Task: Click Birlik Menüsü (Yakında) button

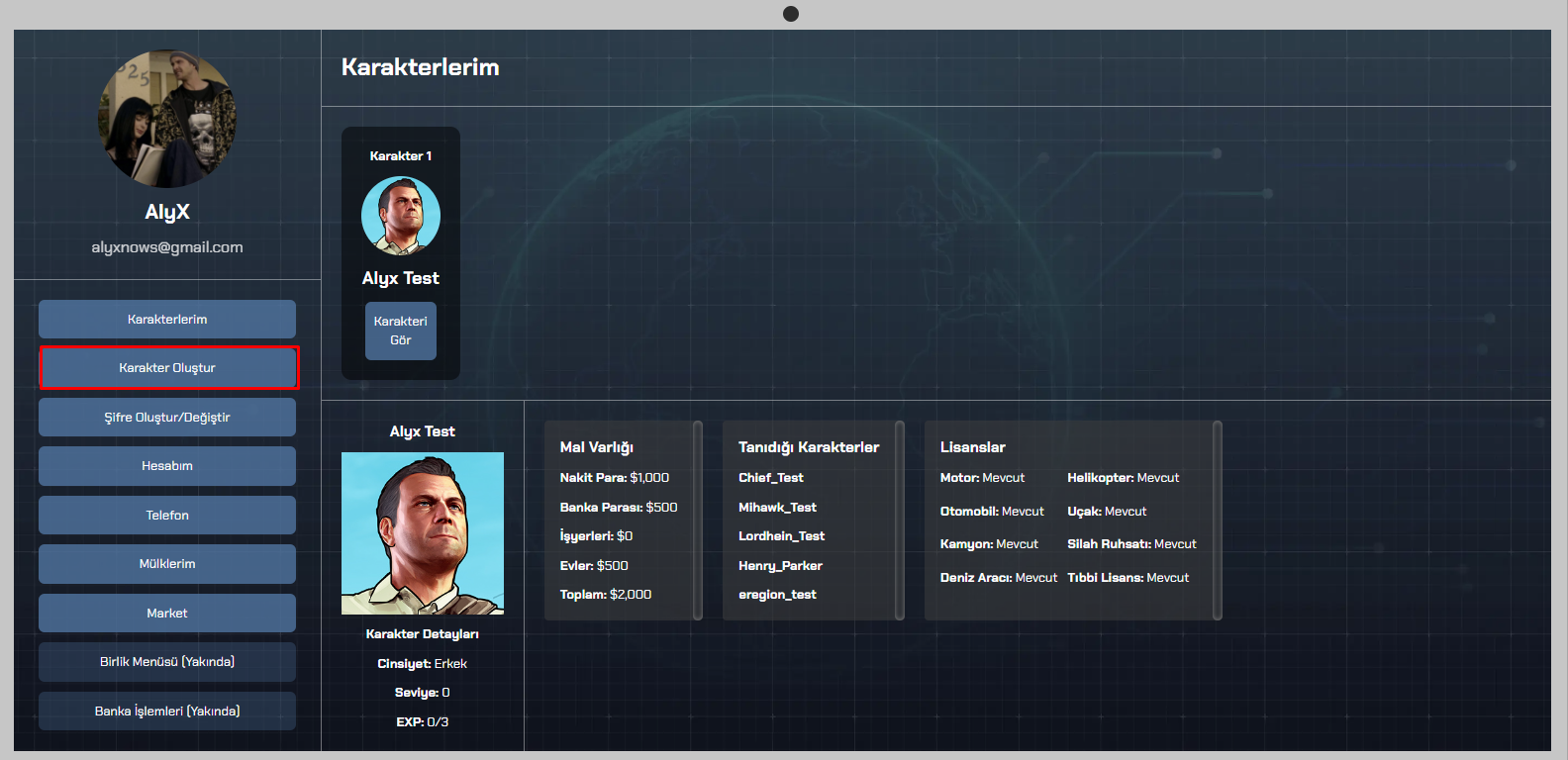Action: [x=167, y=662]
